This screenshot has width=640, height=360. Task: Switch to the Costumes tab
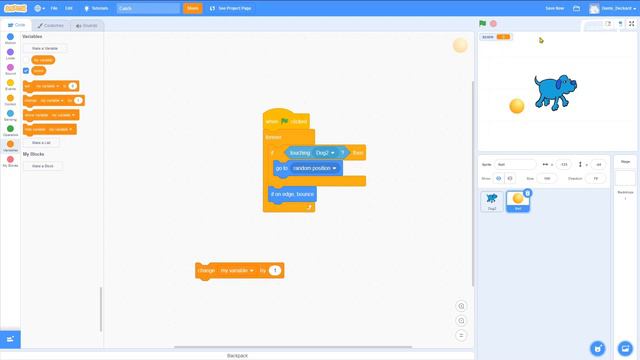[51, 25]
